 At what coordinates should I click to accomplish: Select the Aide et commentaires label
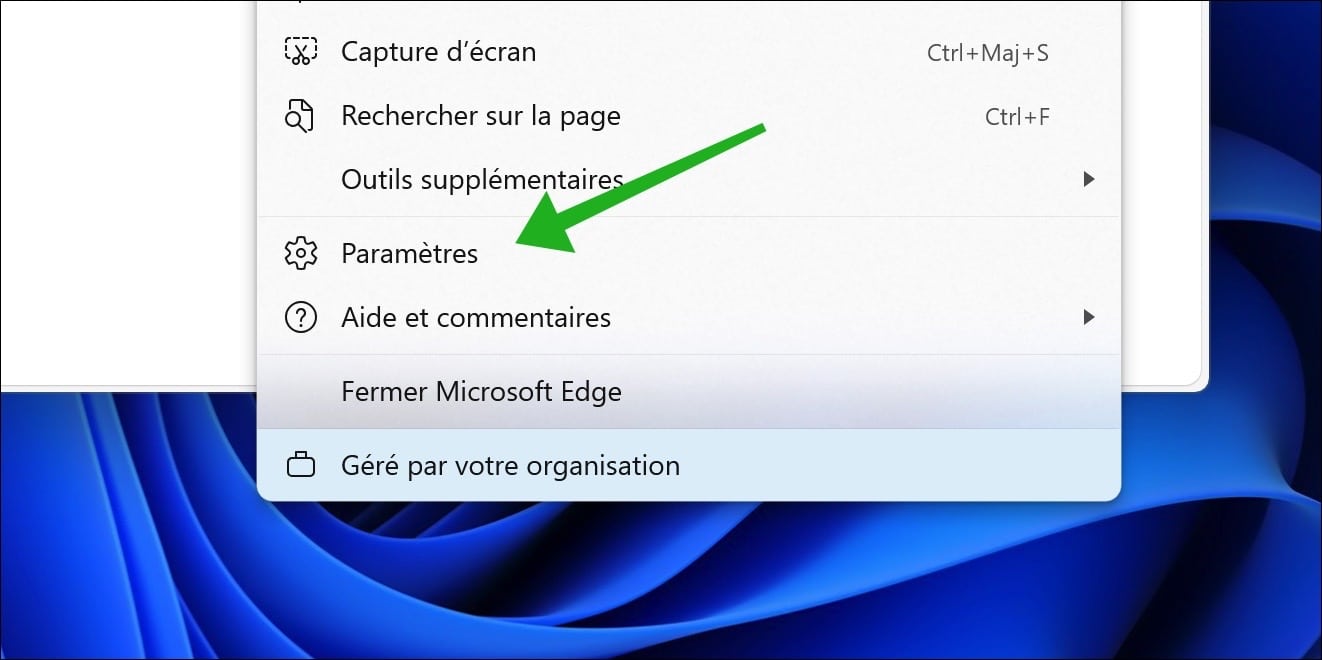tap(476, 318)
